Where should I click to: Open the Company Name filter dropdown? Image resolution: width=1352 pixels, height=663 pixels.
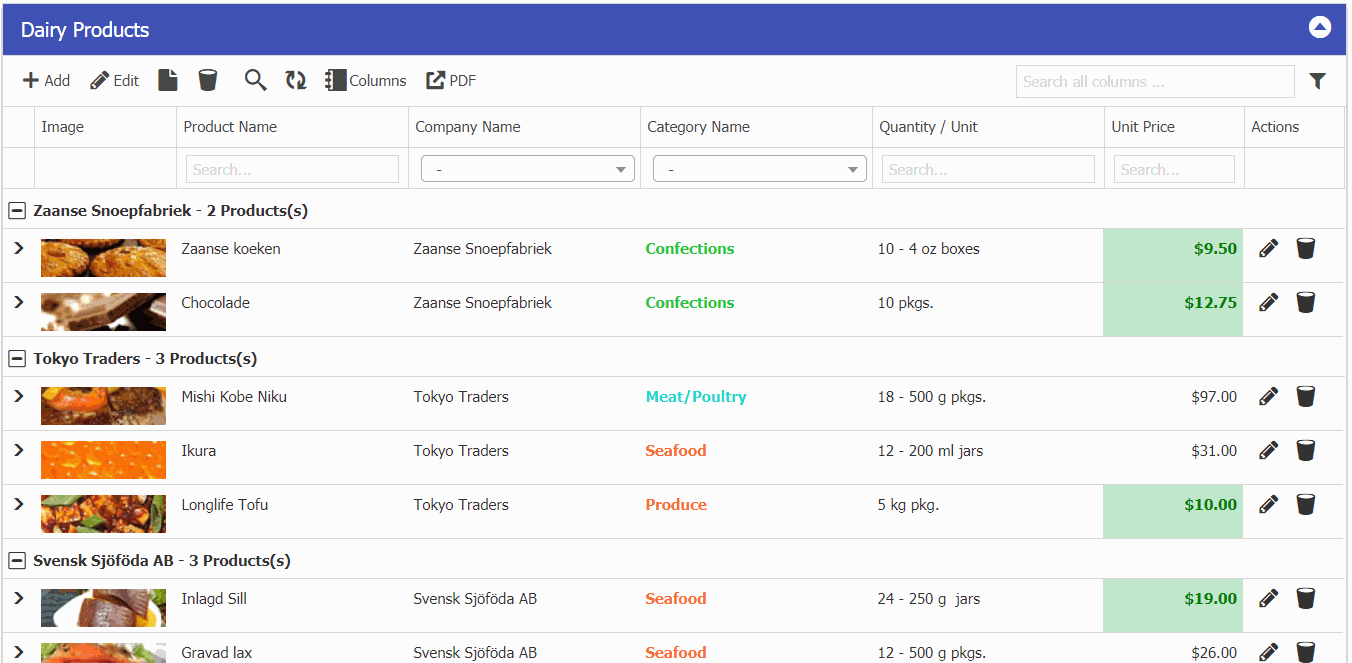(x=528, y=170)
